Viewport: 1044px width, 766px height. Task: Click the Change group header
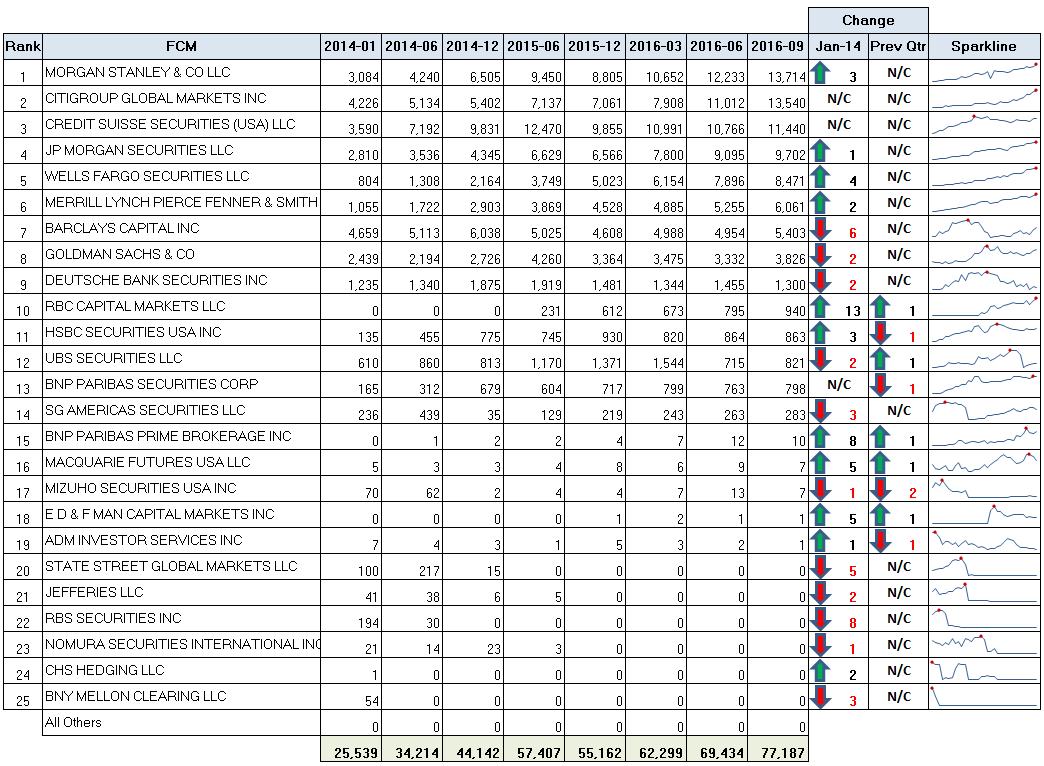[x=868, y=21]
